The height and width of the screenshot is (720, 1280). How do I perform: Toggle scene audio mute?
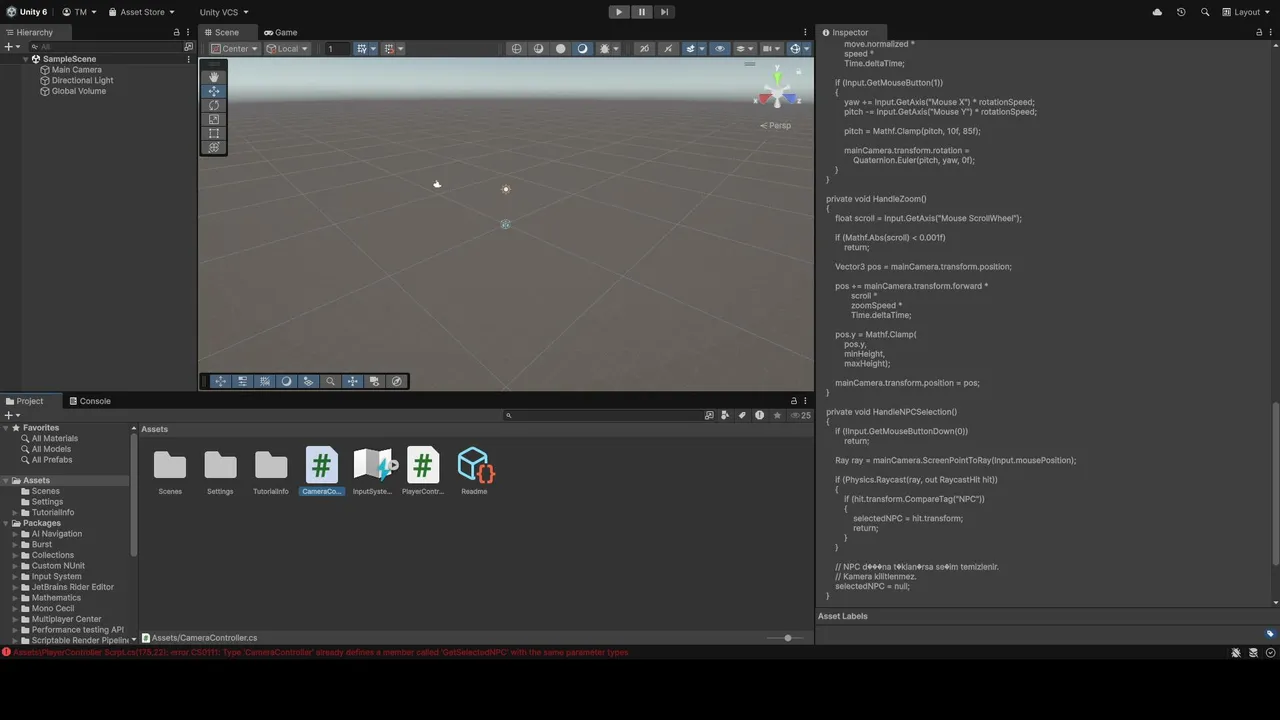click(x=668, y=48)
